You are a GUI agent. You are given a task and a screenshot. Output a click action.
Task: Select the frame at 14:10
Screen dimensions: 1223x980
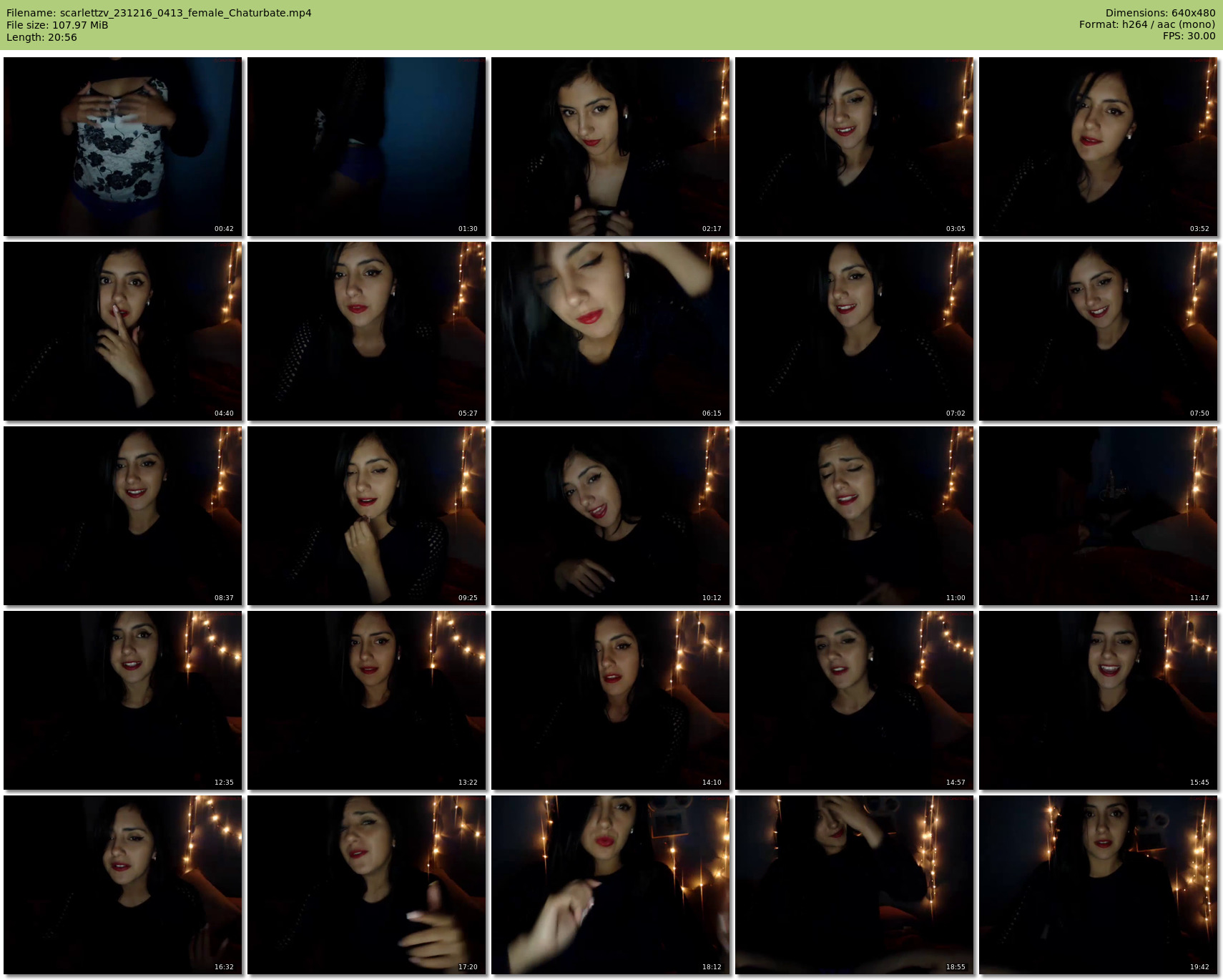(610, 700)
